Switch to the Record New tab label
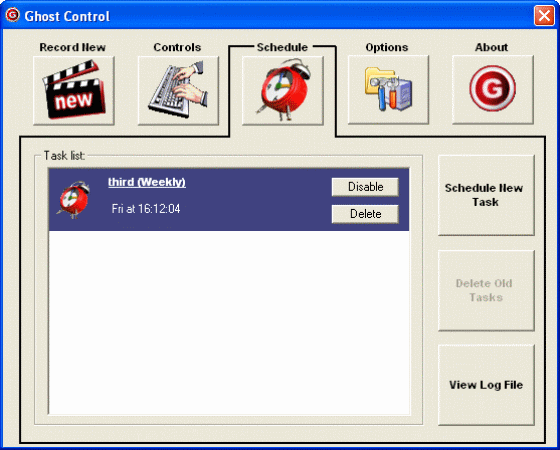 (72, 47)
